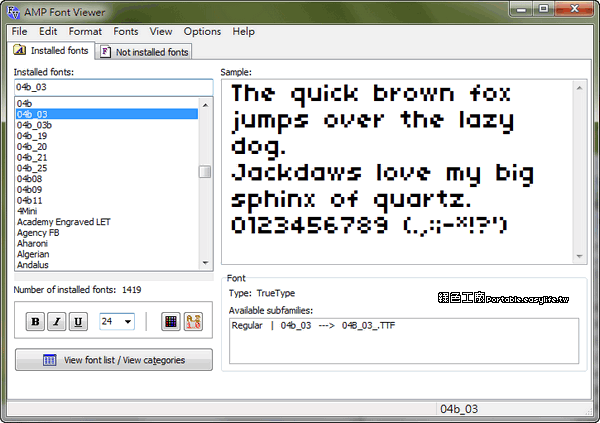This screenshot has height=423, width=600.
Task: Open the Edit menu
Action: pyautogui.click(x=48, y=31)
